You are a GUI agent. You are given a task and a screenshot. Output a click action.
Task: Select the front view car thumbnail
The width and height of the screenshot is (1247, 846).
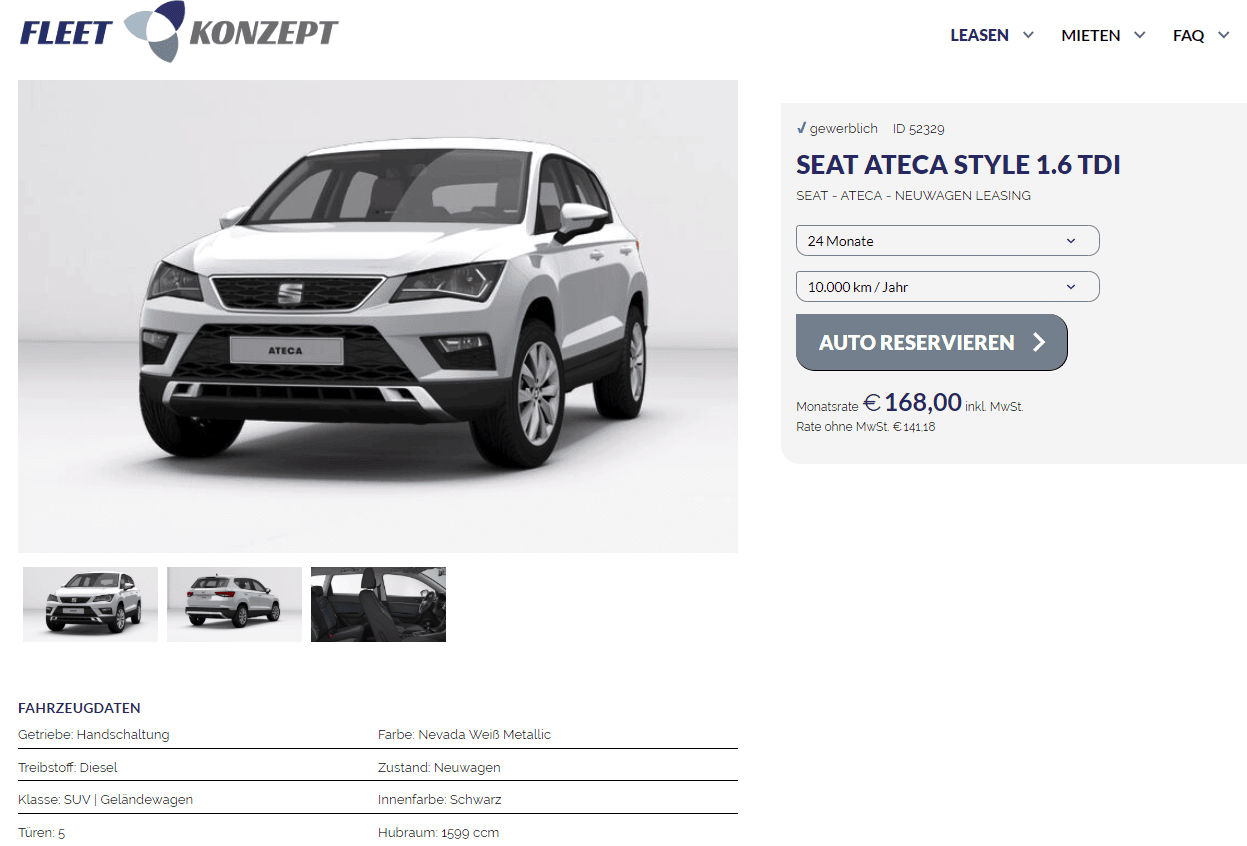click(x=90, y=604)
